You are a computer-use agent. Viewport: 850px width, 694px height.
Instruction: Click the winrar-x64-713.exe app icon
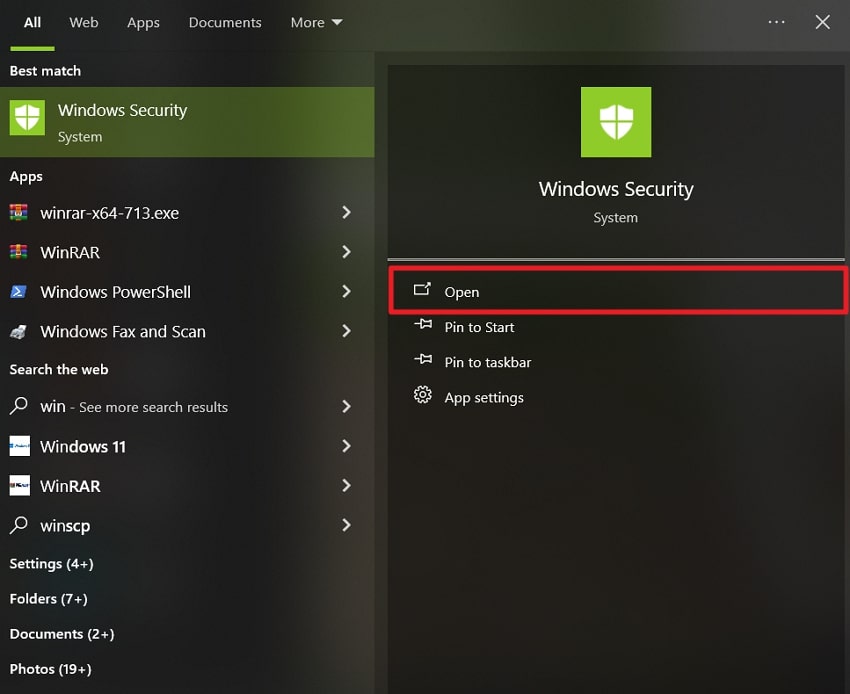(19, 213)
